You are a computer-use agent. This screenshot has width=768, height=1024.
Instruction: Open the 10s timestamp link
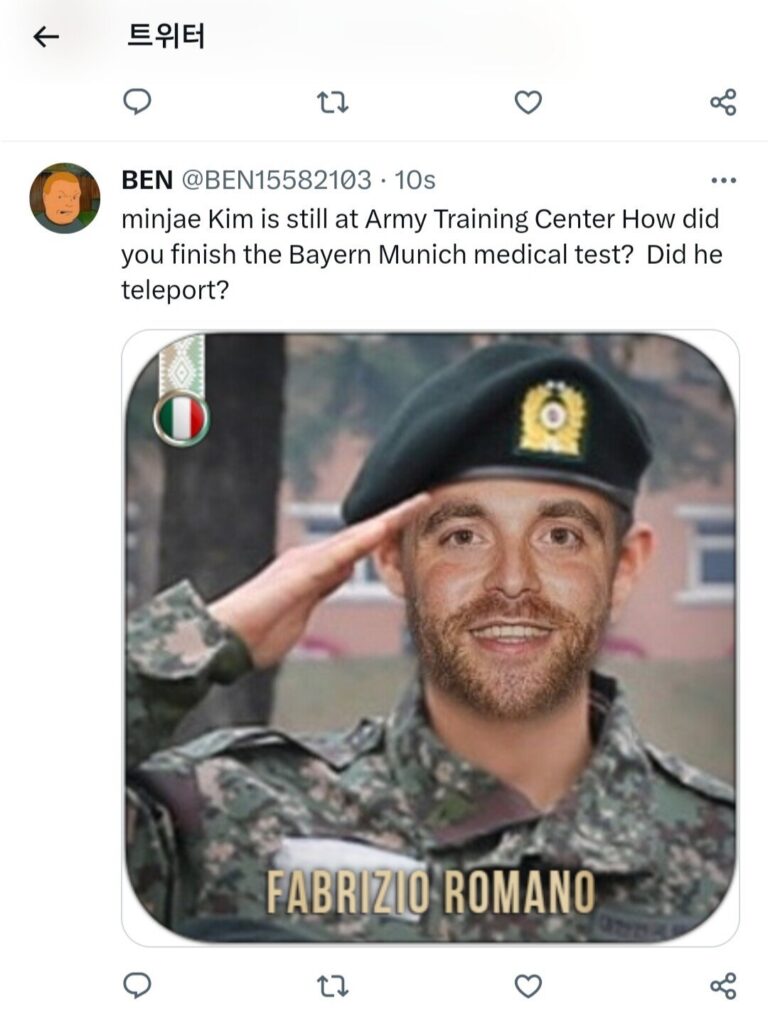[415, 180]
